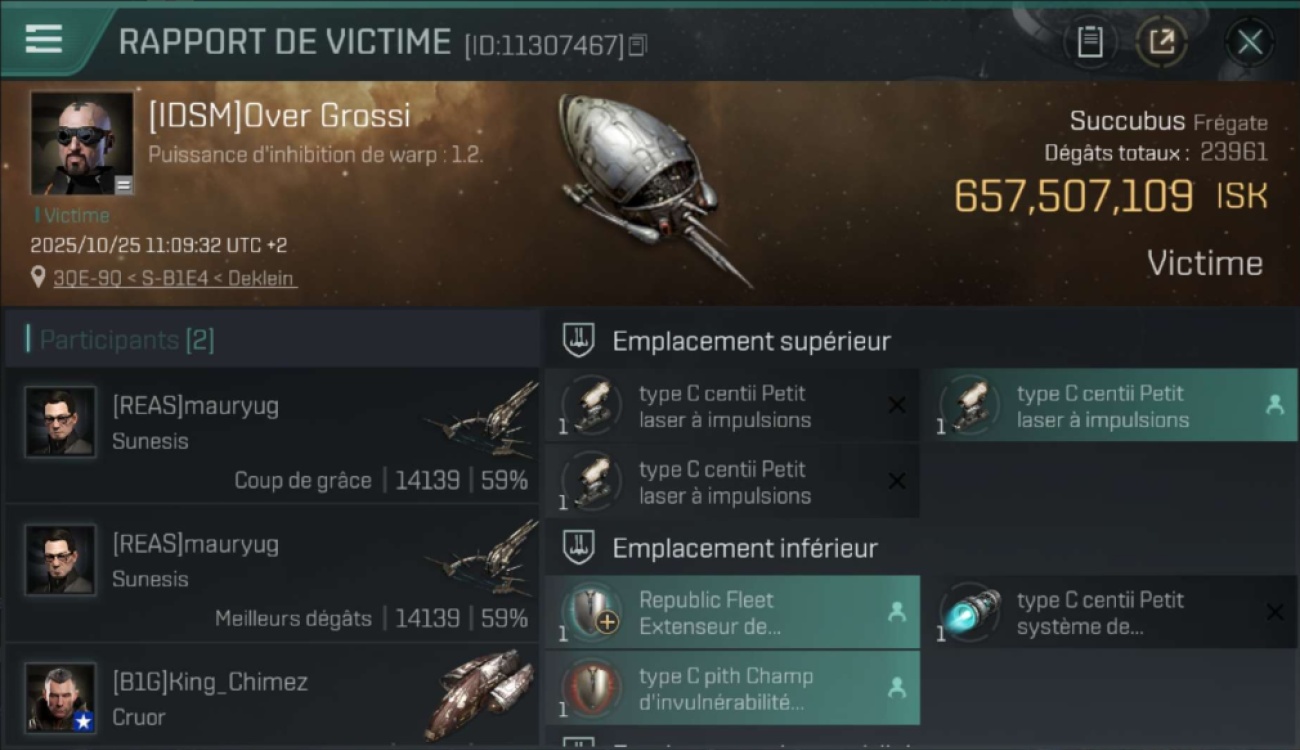Click the share export icon
1300x750 pixels.
(1162, 42)
